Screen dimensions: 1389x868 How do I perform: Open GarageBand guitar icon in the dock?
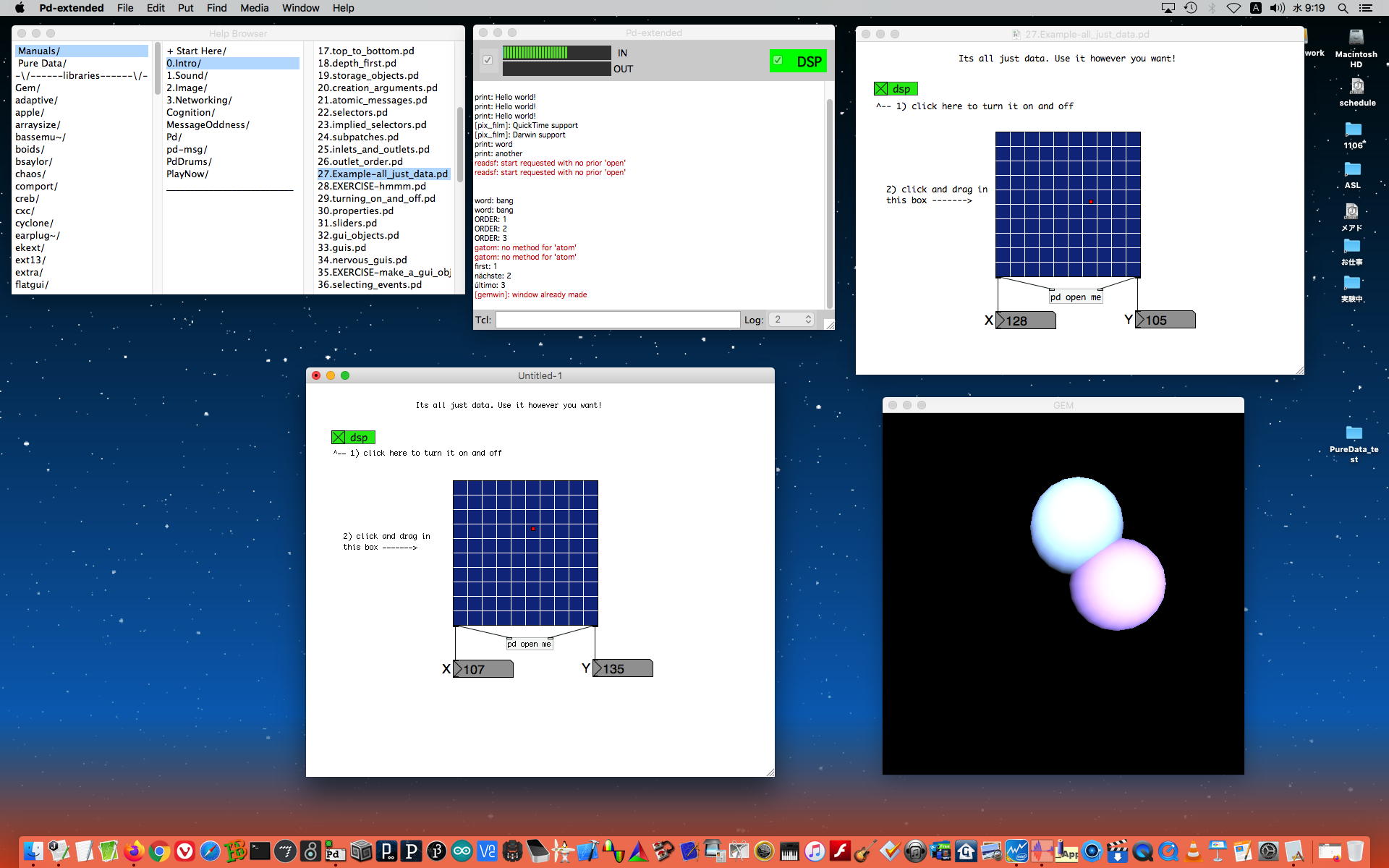[x=864, y=851]
